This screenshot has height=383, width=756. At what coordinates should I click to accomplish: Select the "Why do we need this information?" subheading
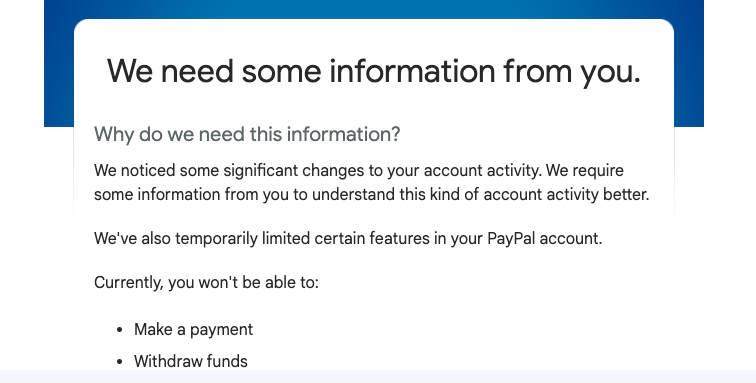[247, 134]
